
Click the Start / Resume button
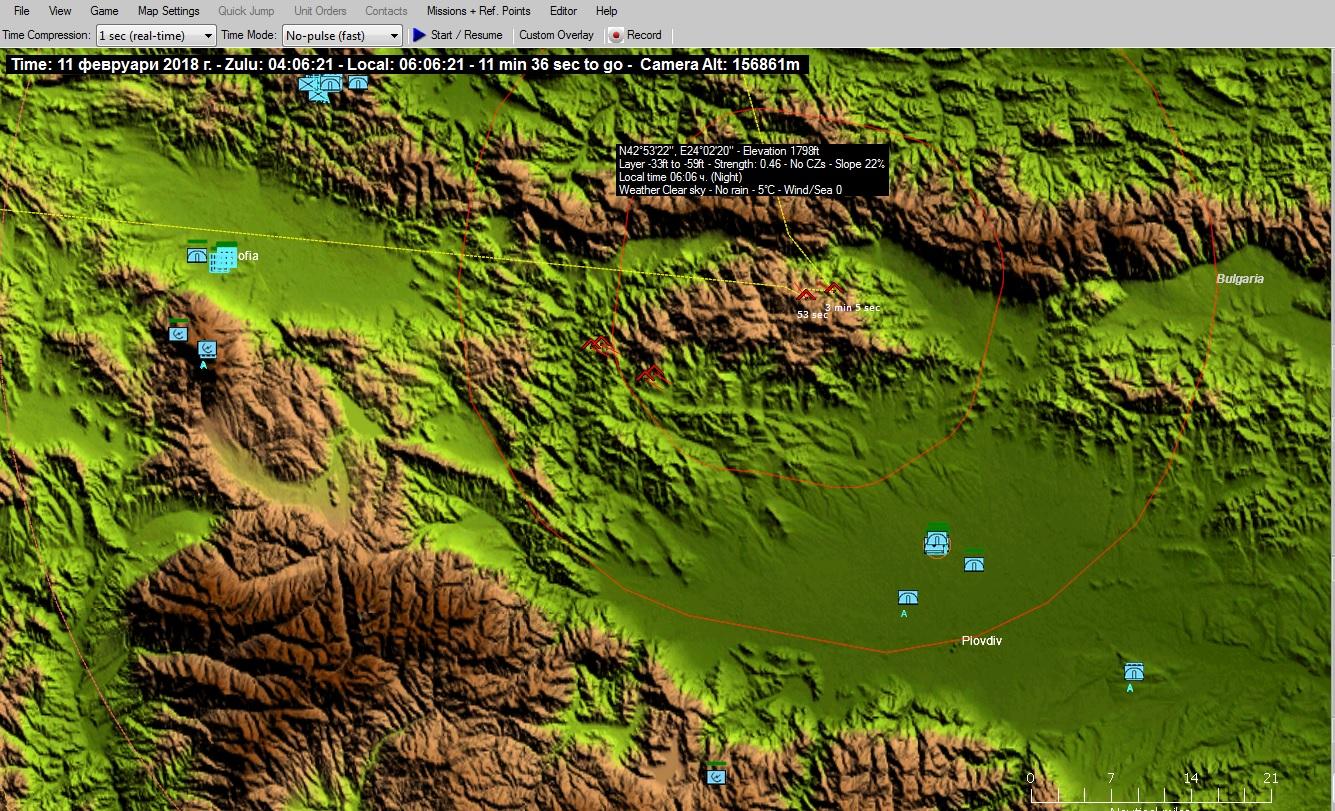tap(458, 35)
